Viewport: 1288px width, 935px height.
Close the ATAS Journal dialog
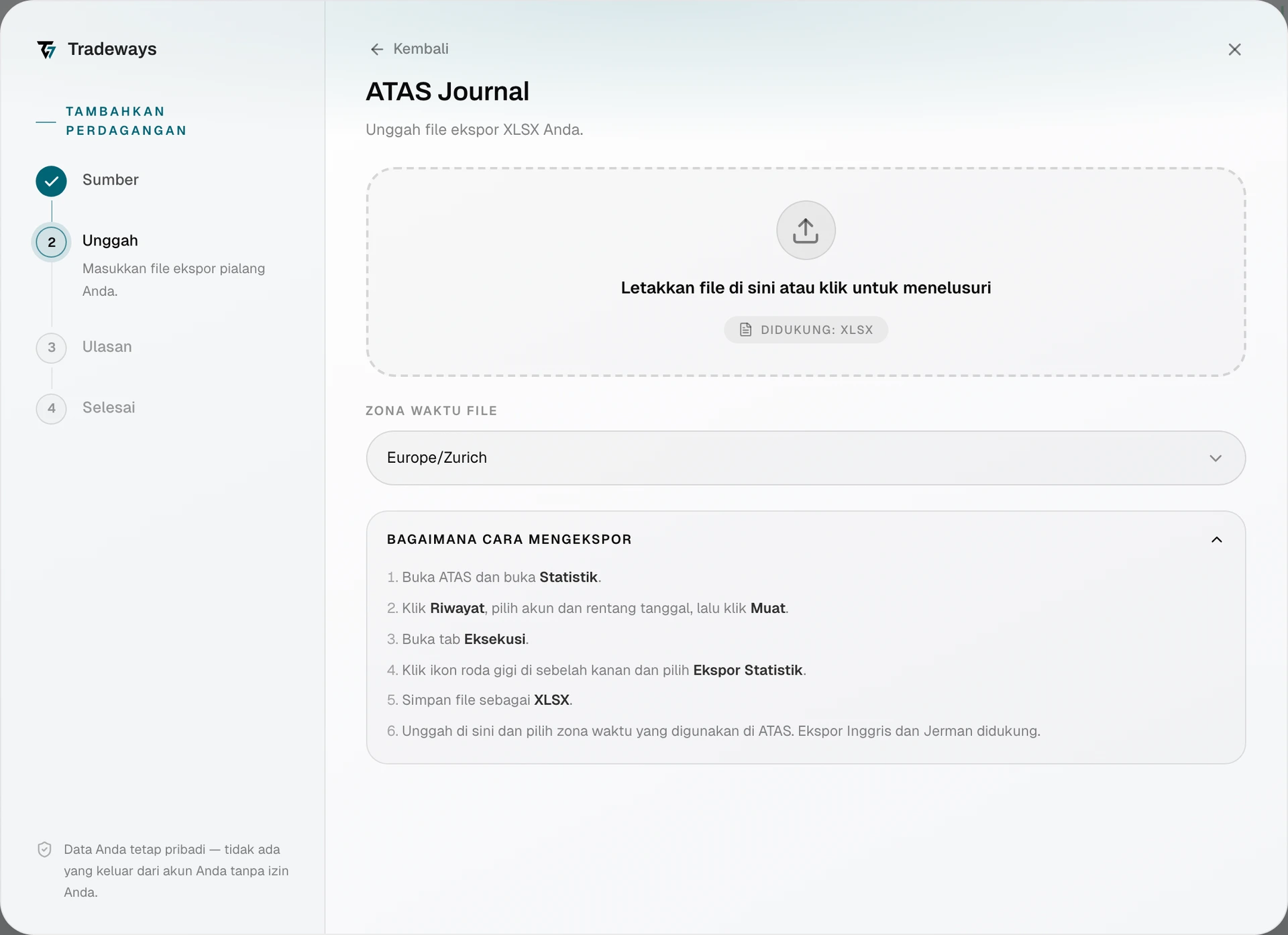tap(1234, 50)
